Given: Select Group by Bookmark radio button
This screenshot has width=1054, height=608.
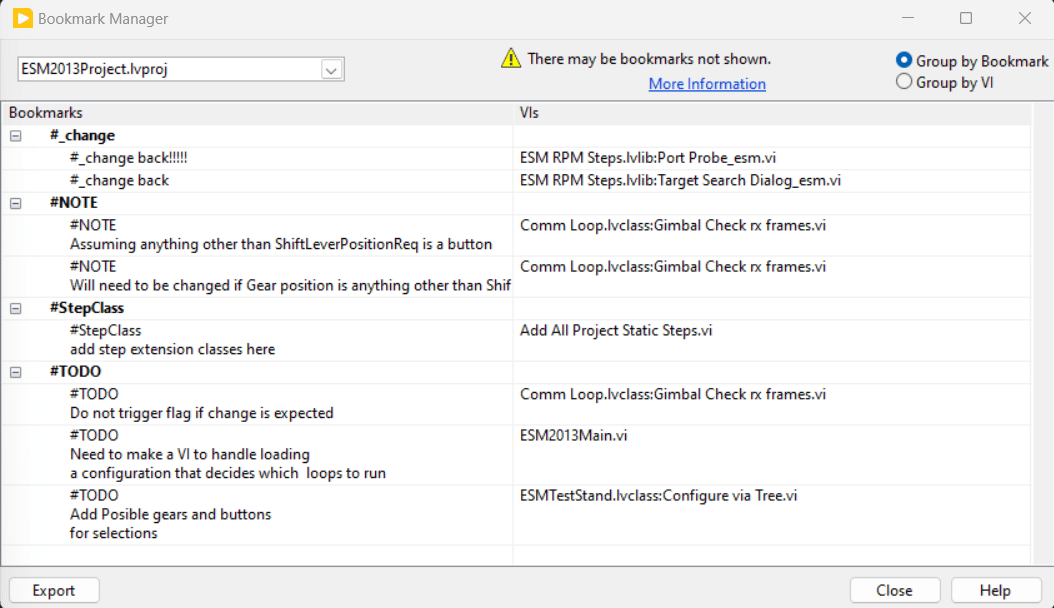Looking at the screenshot, I should tap(904, 60).
